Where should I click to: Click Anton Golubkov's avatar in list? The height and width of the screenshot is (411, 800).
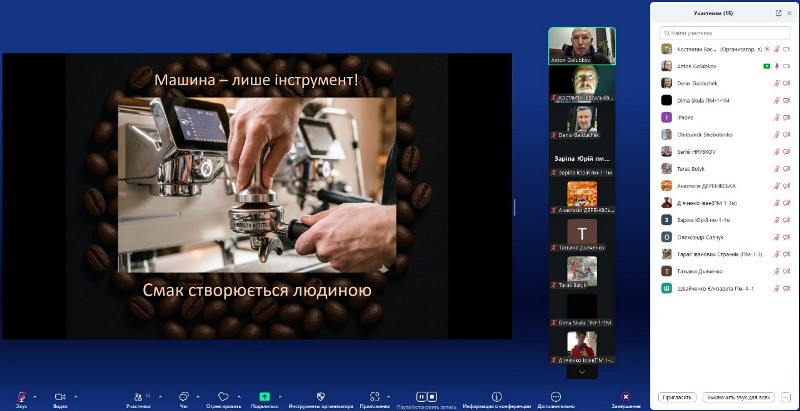coord(666,66)
